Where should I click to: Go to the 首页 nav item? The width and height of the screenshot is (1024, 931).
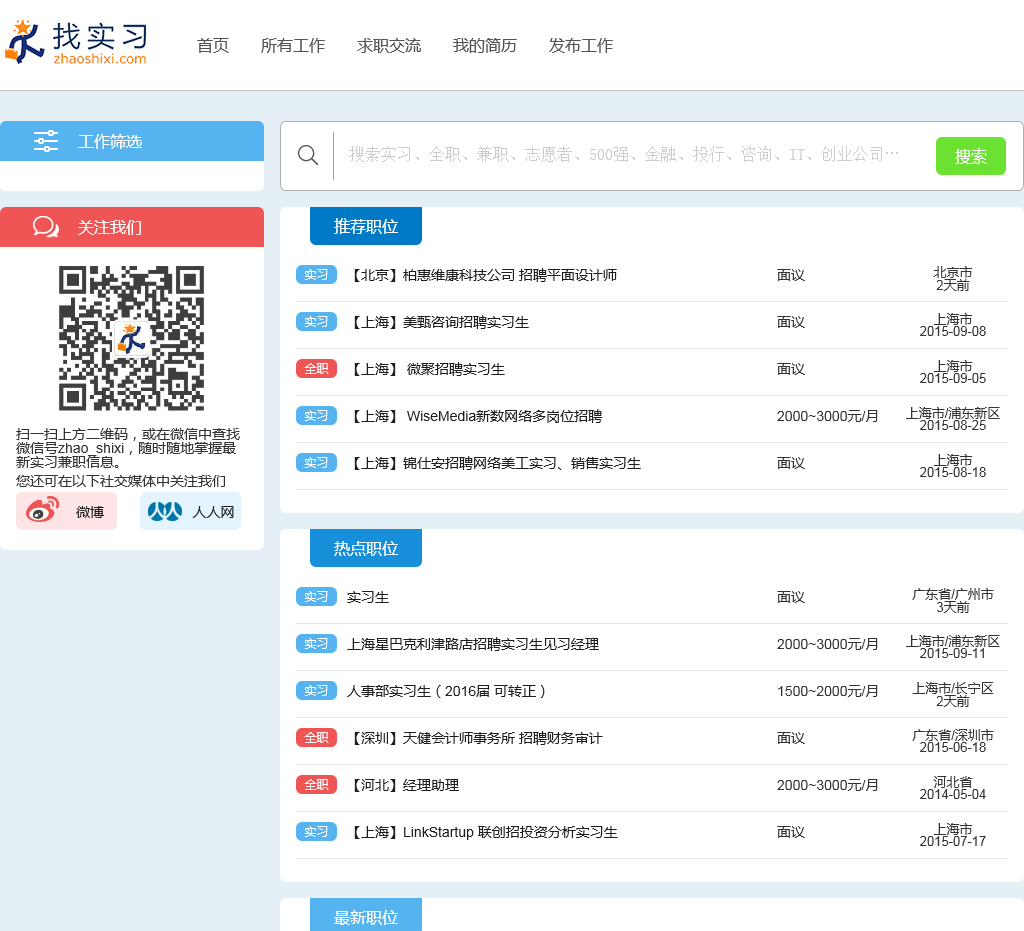click(x=213, y=45)
